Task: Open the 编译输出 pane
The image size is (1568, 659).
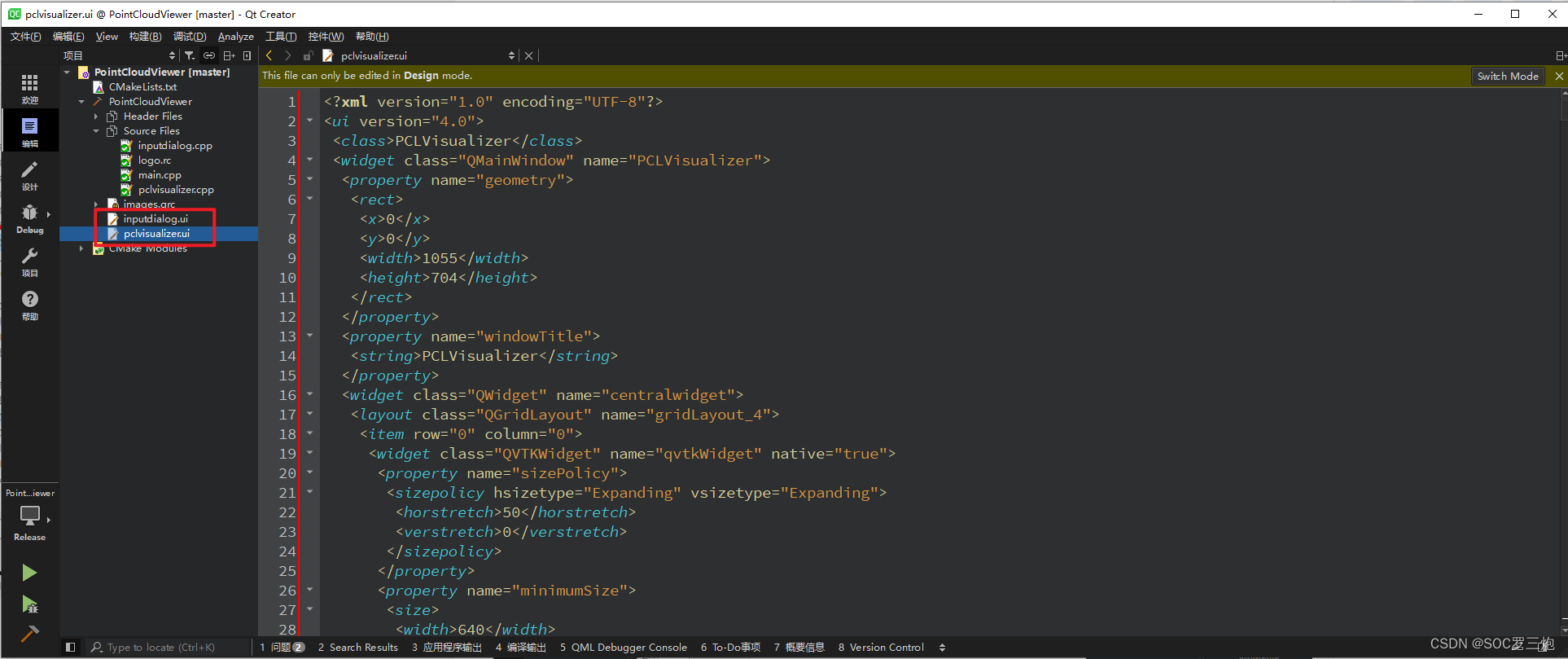Action: 520,648
